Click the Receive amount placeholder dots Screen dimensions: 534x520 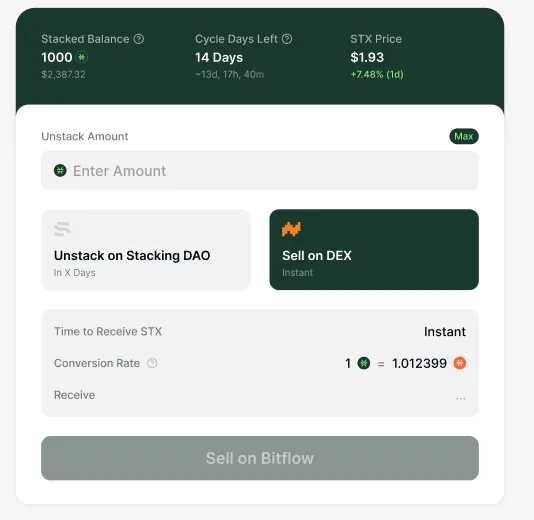coord(460,398)
